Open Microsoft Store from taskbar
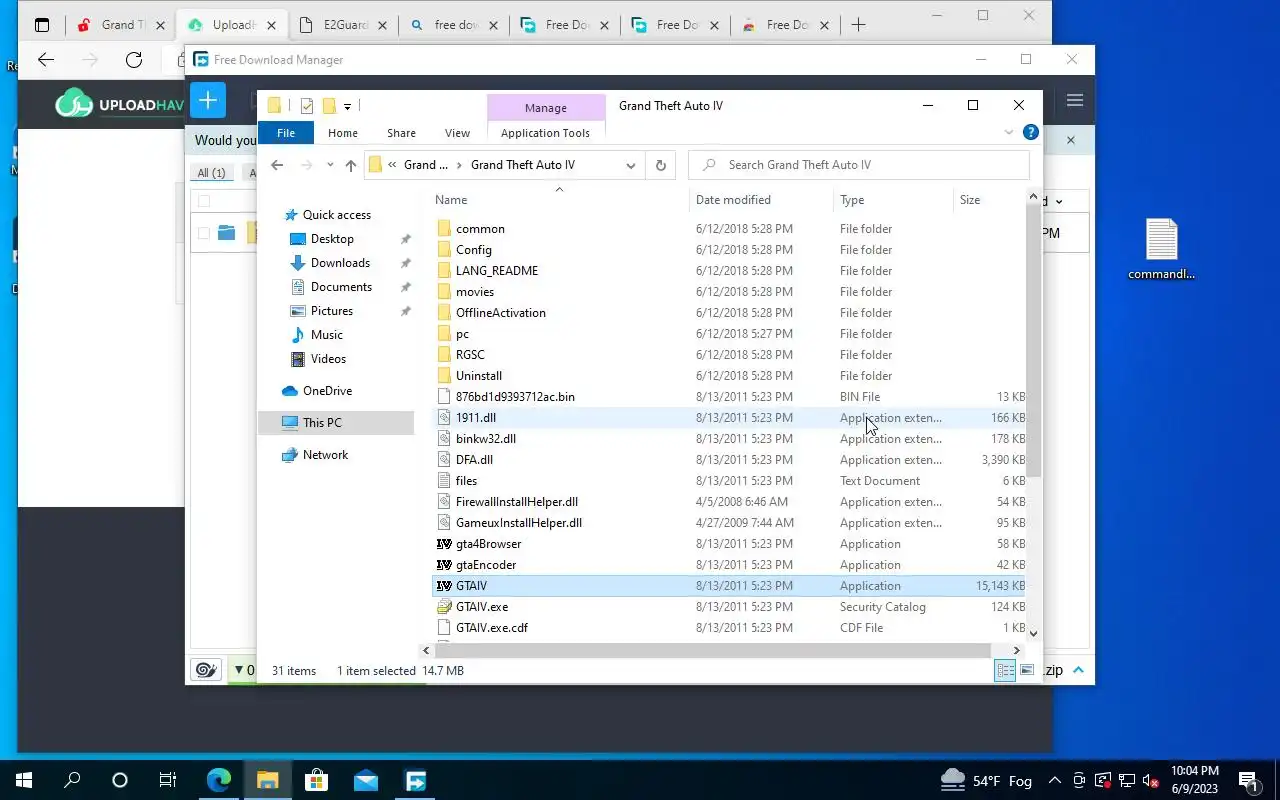This screenshot has width=1280, height=800. point(316,780)
